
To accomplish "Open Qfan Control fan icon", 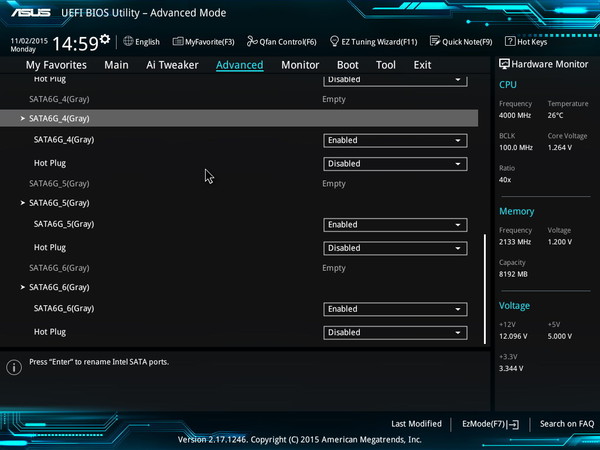I will click(252, 41).
